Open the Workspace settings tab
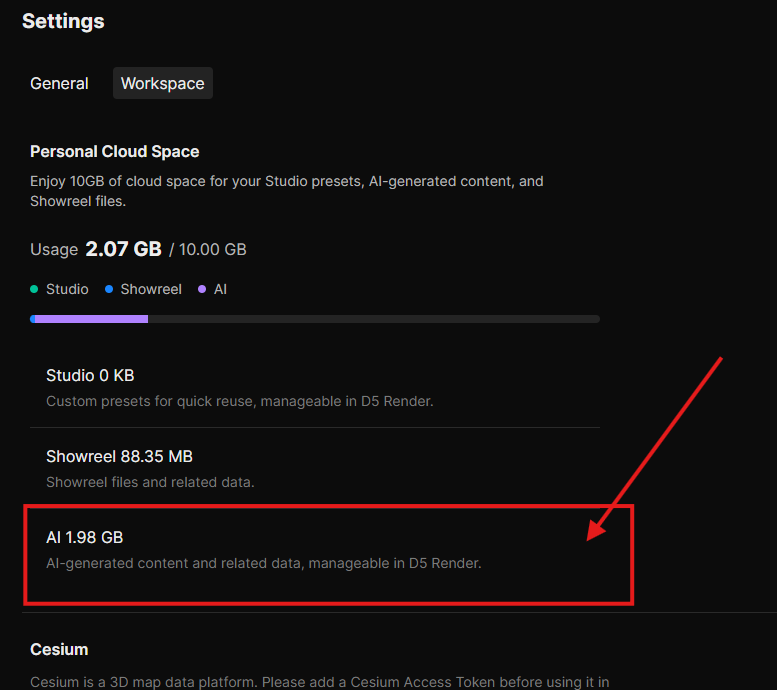 [162, 84]
